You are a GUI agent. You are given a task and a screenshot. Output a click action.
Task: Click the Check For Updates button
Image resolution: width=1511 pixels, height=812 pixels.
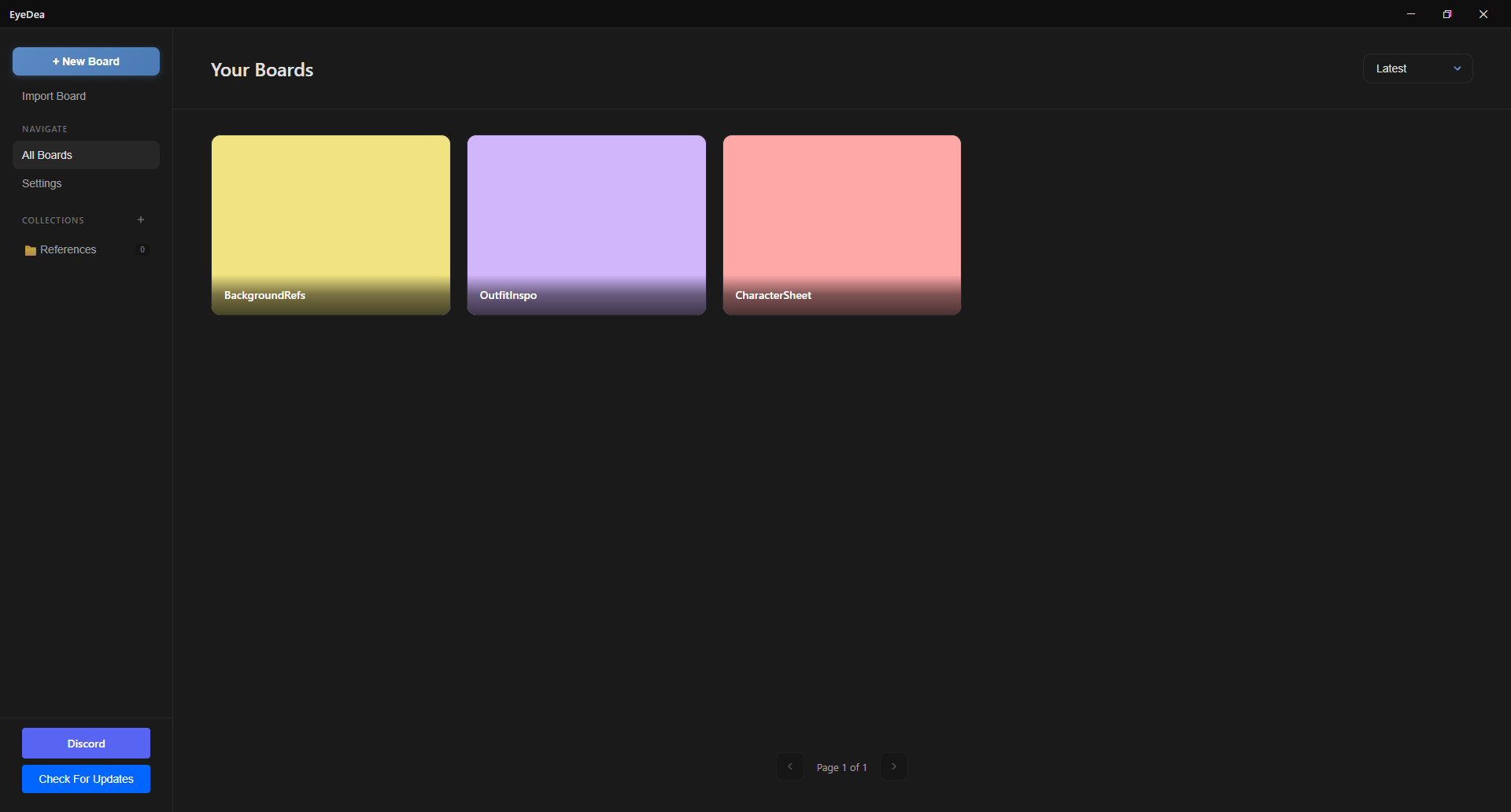point(86,778)
